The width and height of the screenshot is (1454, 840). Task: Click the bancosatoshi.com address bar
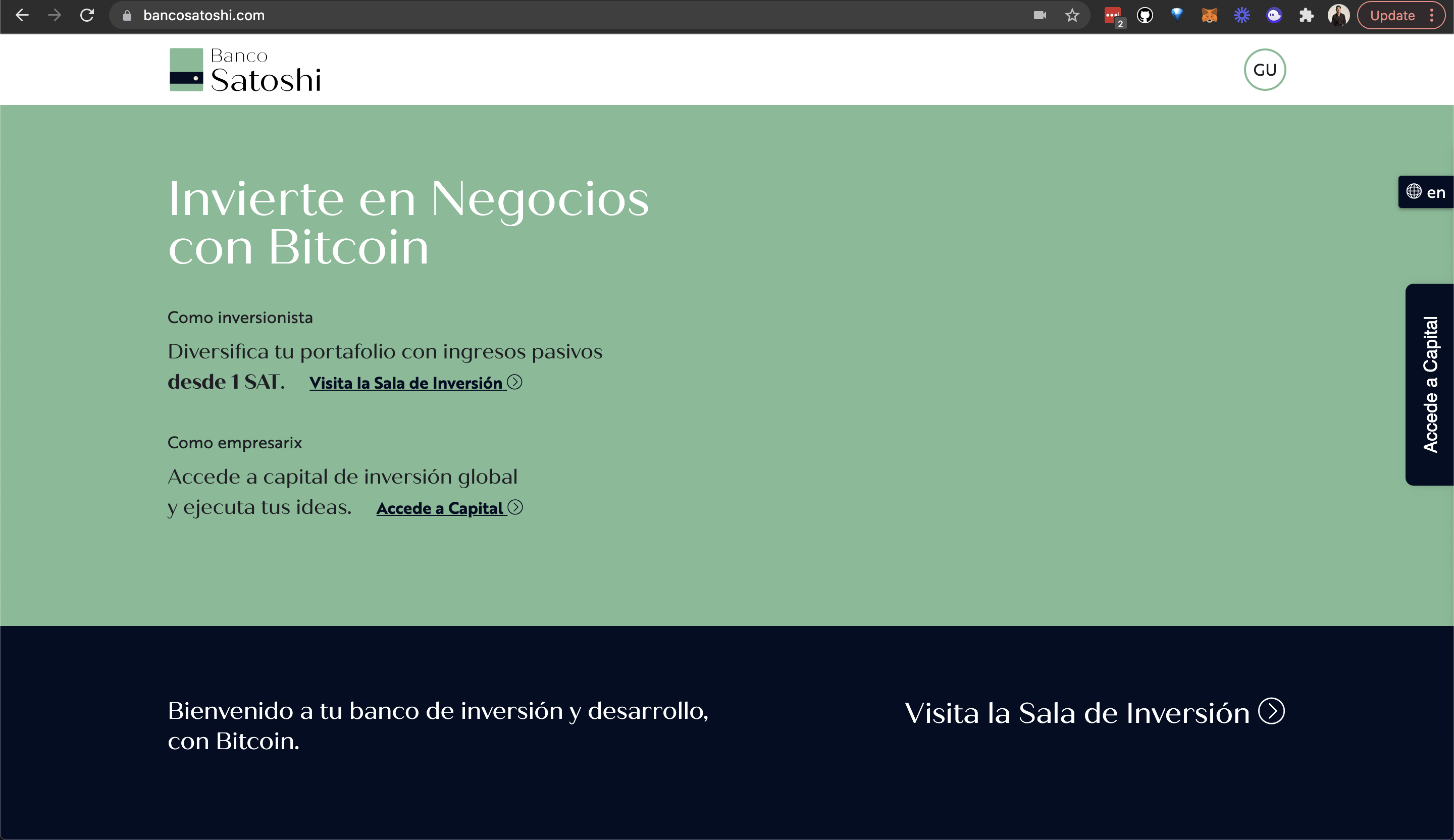click(203, 16)
